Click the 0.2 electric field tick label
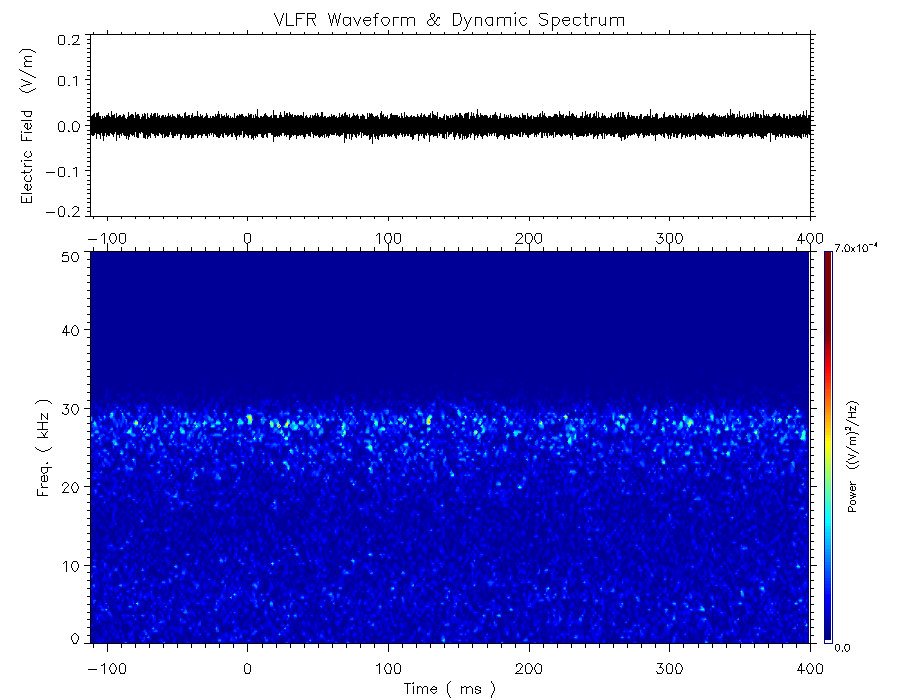 (69, 40)
